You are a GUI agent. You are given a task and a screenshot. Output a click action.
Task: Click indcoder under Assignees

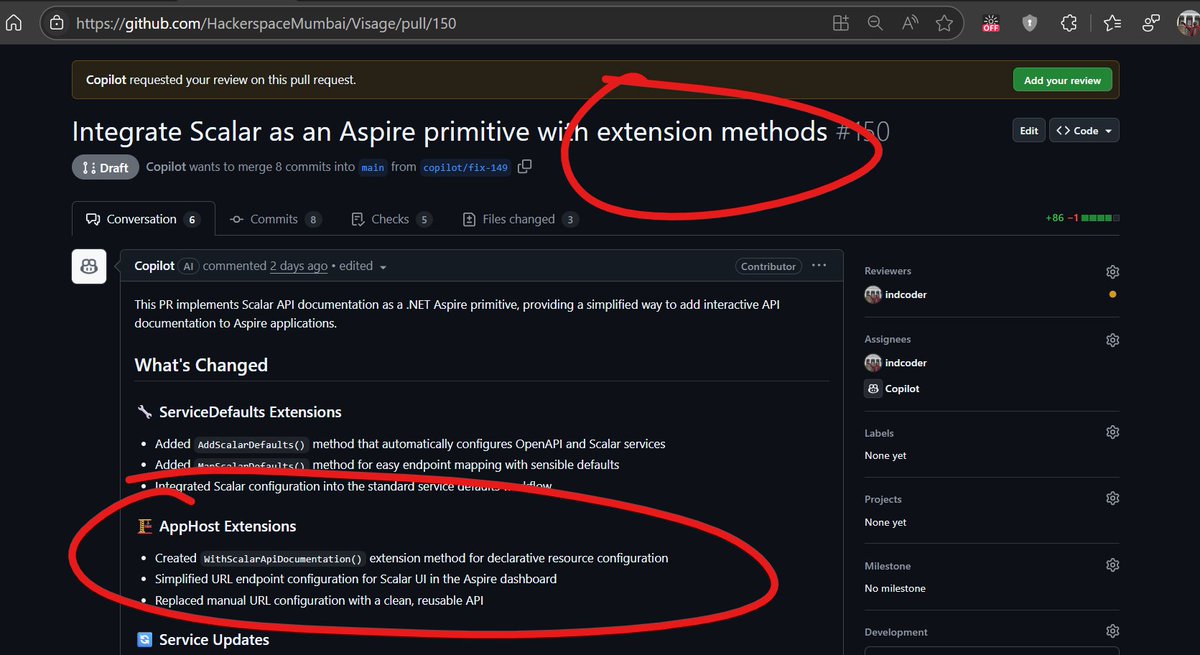click(x=906, y=363)
